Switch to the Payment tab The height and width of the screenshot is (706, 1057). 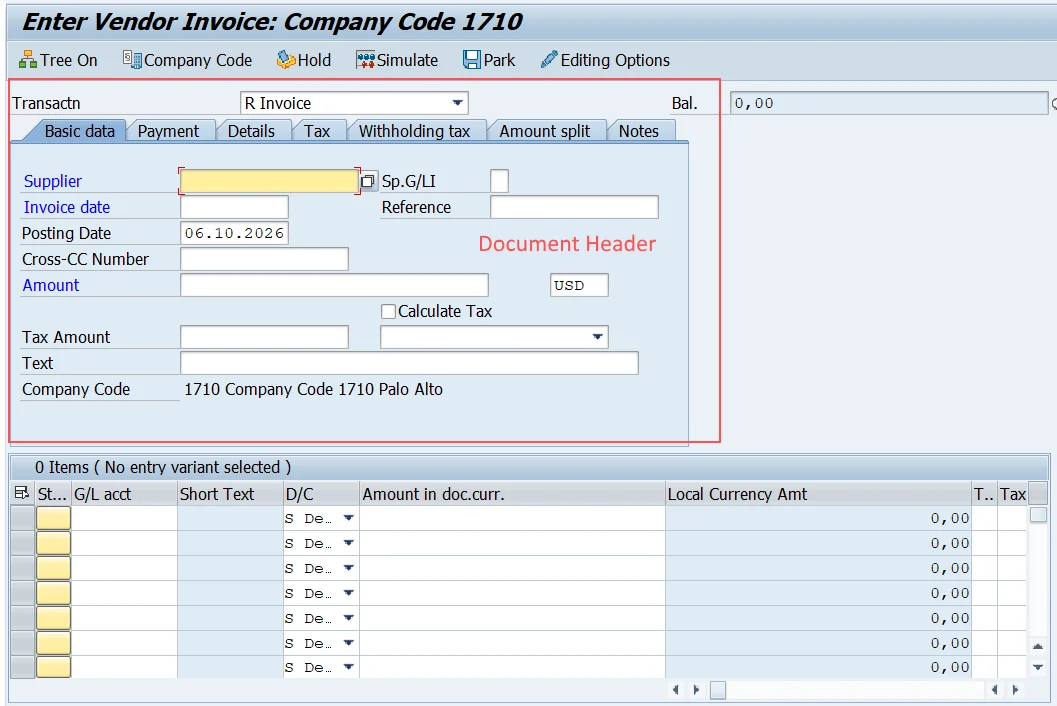tap(168, 131)
